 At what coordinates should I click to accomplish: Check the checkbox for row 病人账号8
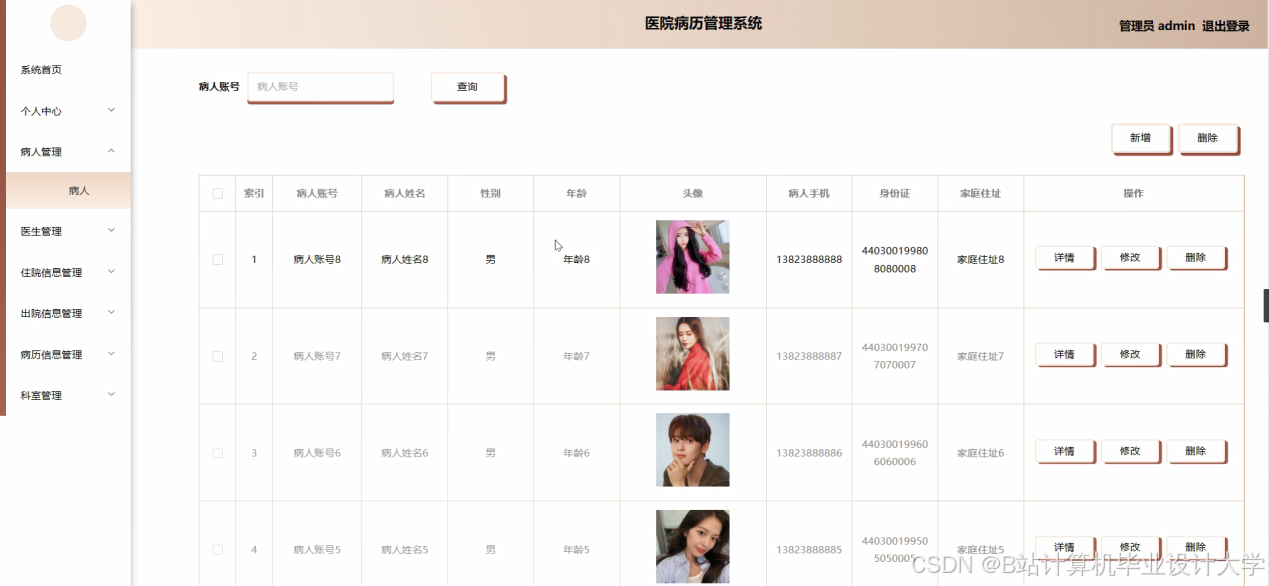pyautogui.click(x=218, y=259)
